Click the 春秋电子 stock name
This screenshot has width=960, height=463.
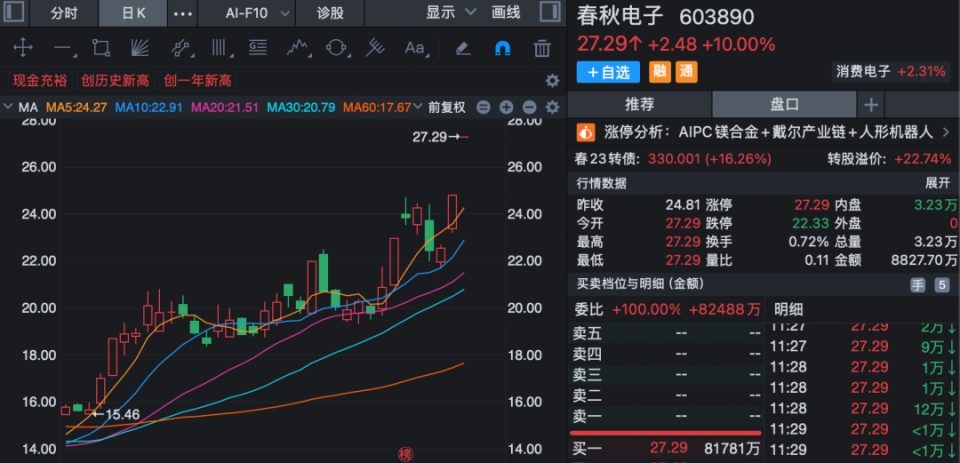[620, 17]
